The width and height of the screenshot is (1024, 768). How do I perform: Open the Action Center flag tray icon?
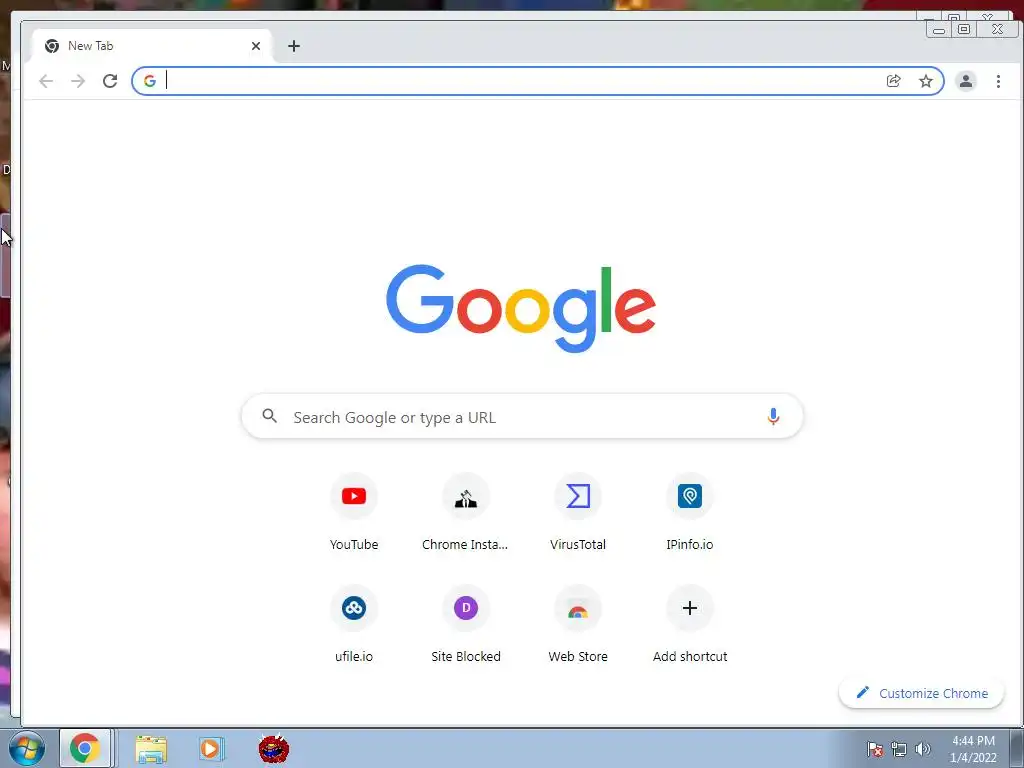(874, 749)
